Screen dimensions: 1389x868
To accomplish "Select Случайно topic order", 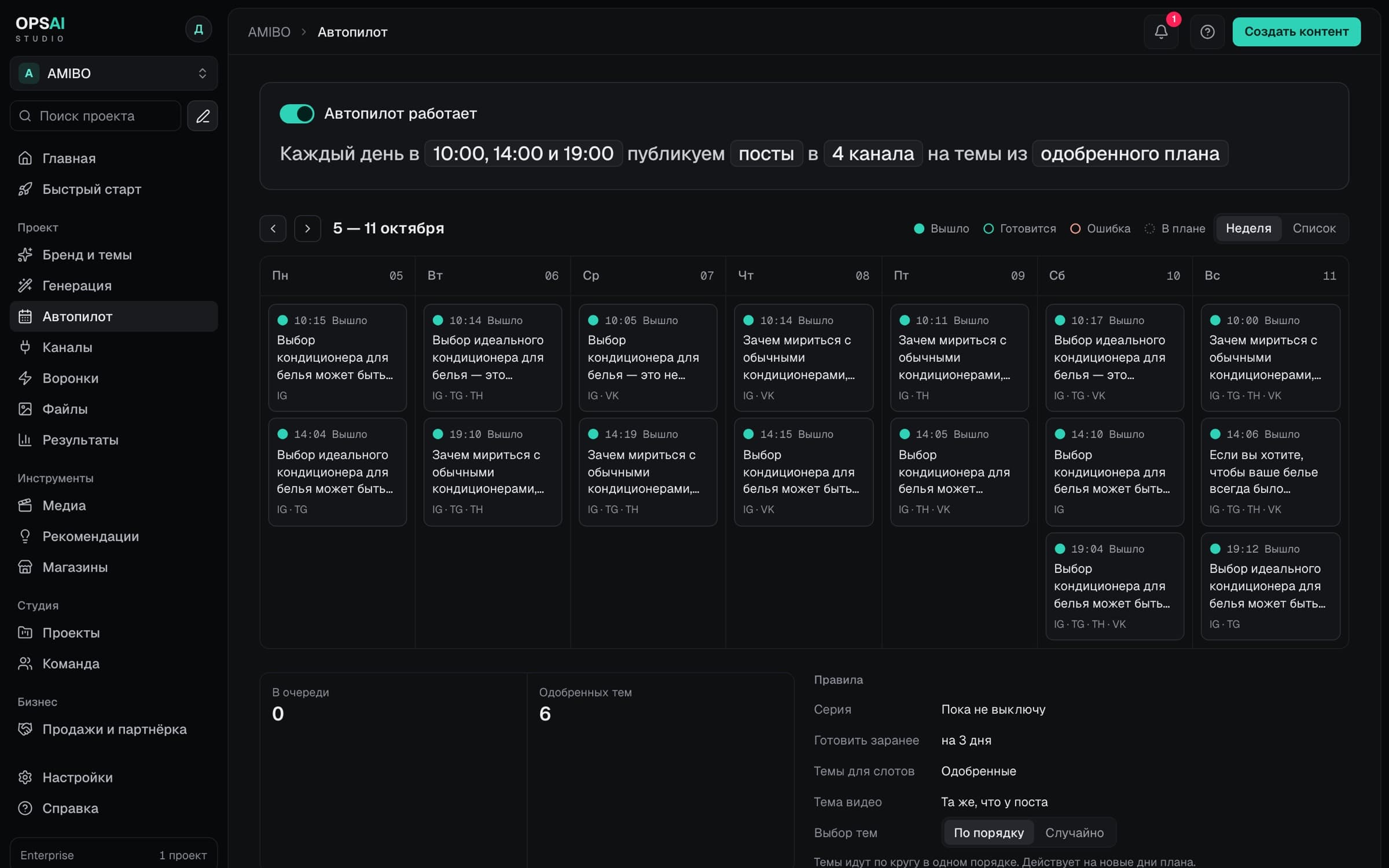I will pyautogui.click(x=1074, y=833).
